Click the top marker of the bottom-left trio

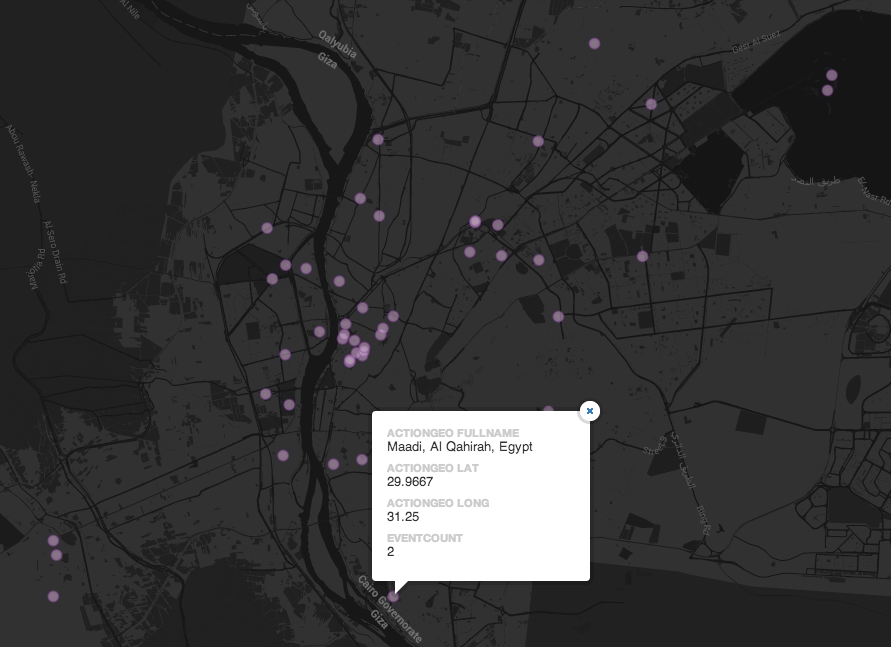click(53, 540)
